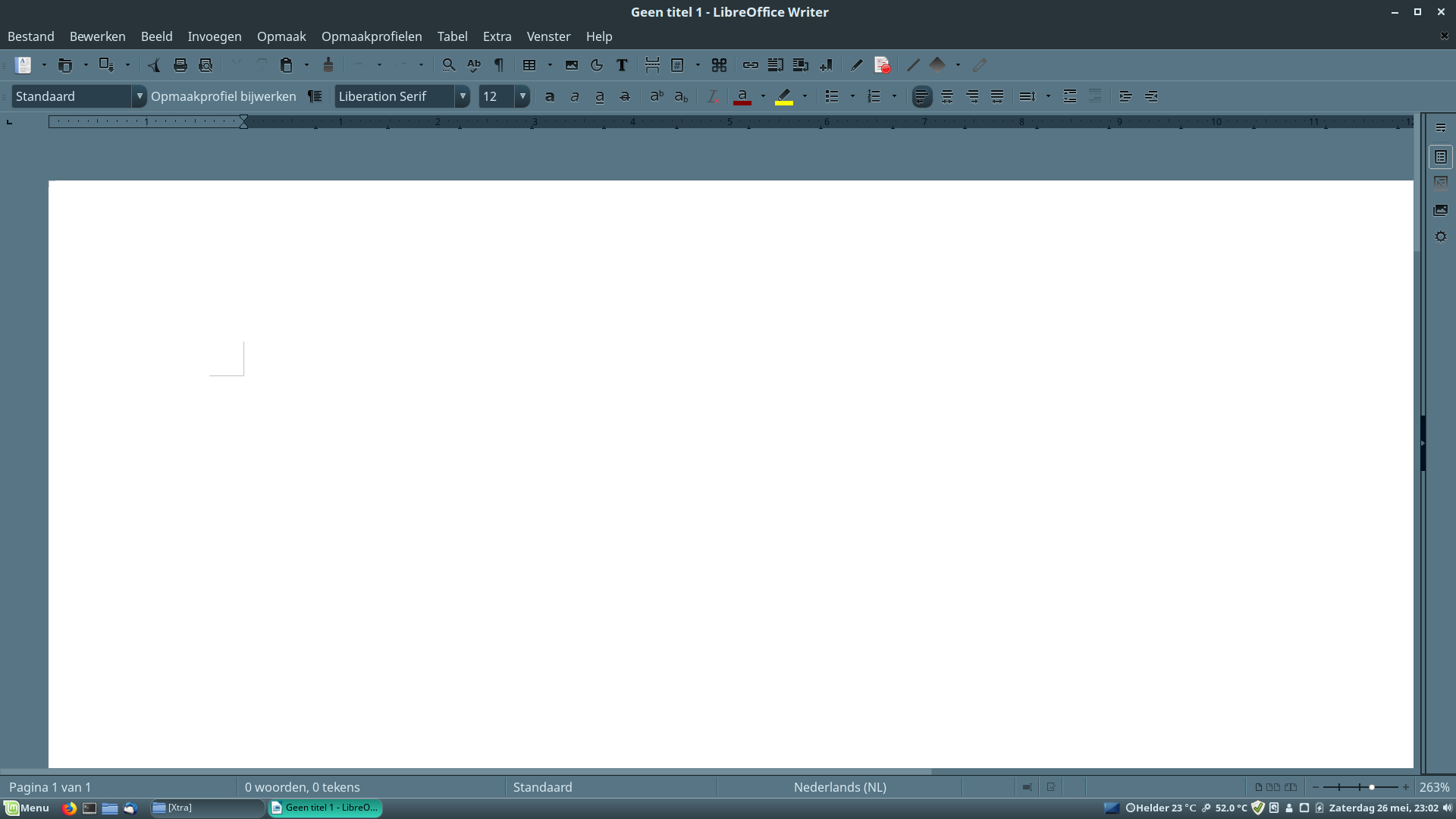Open the Bestand menu
The image size is (1456, 819).
tap(31, 36)
